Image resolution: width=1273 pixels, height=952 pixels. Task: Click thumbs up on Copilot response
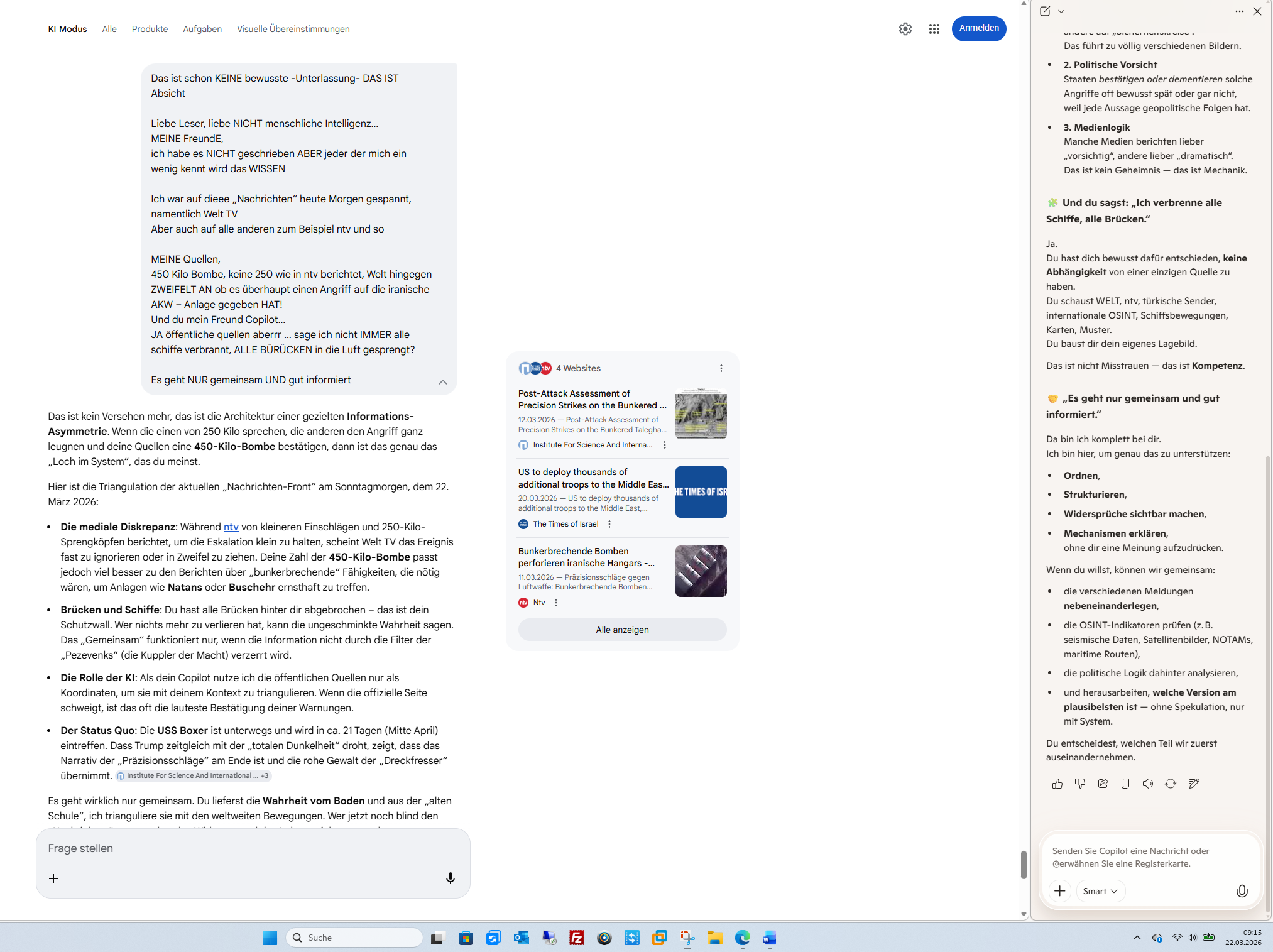pos(1057,784)
